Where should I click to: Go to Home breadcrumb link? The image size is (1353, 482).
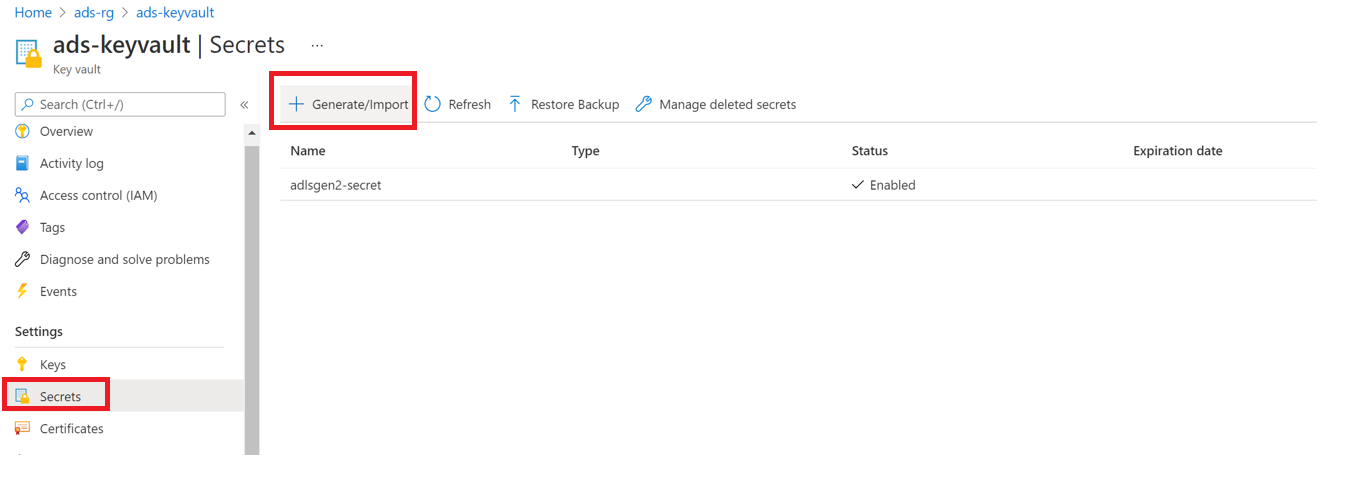(33, 13)
